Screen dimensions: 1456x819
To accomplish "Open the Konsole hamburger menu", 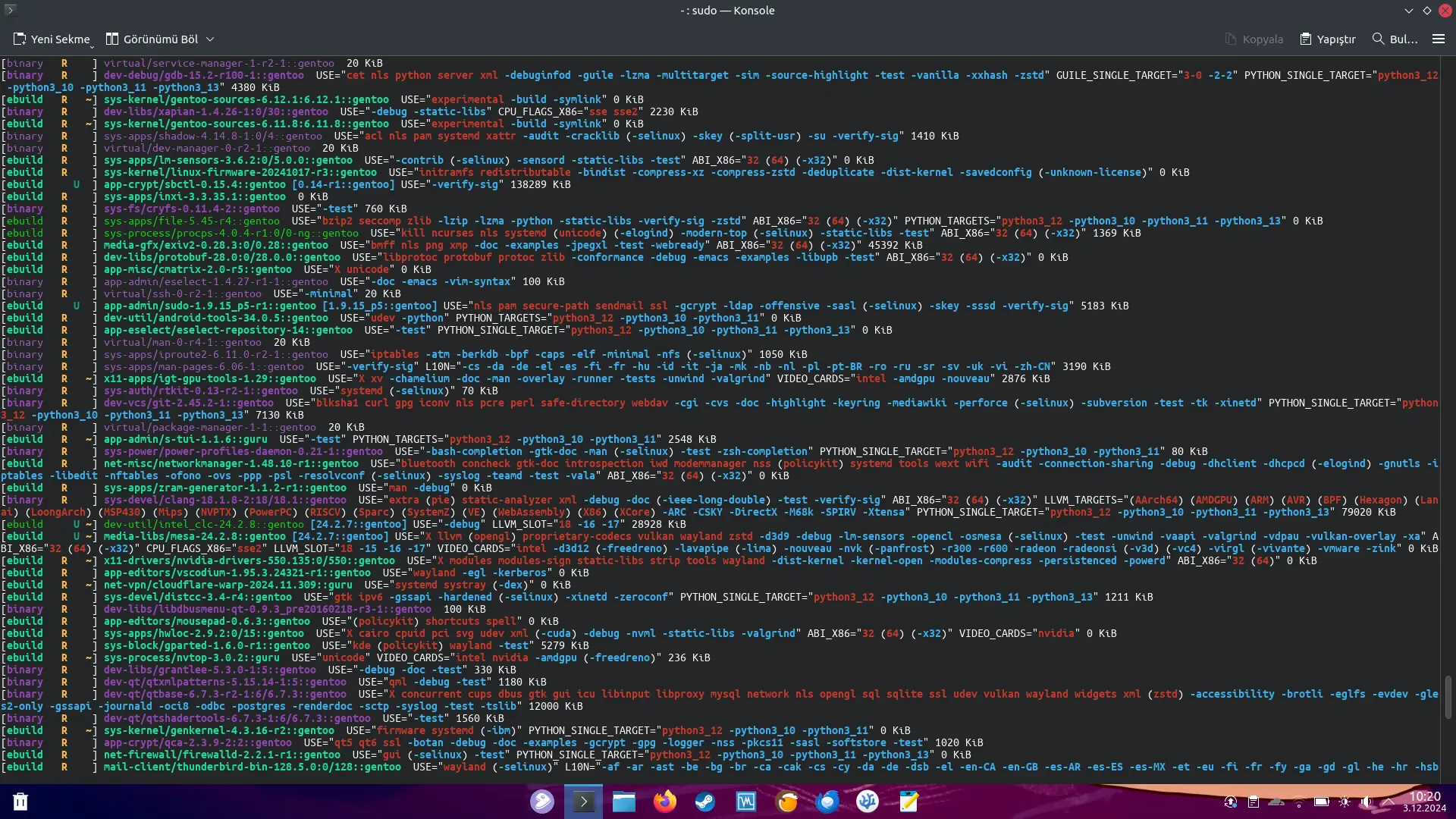I will (x=1438, y=39).
